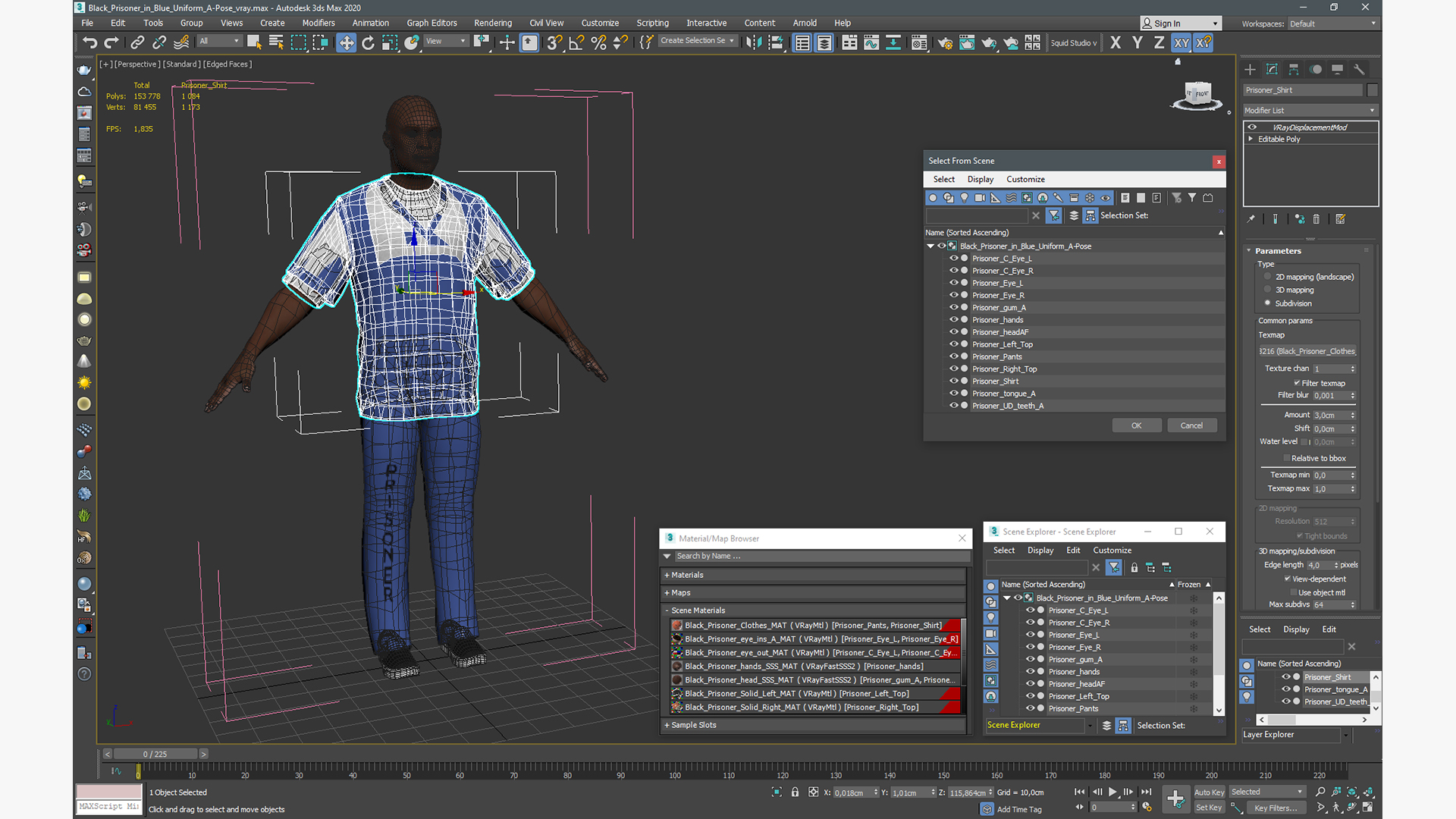Toggle the View-dependent checkbox
Image resolution: width=1456 pixels, height=819 pixels.
[1288, 579]
